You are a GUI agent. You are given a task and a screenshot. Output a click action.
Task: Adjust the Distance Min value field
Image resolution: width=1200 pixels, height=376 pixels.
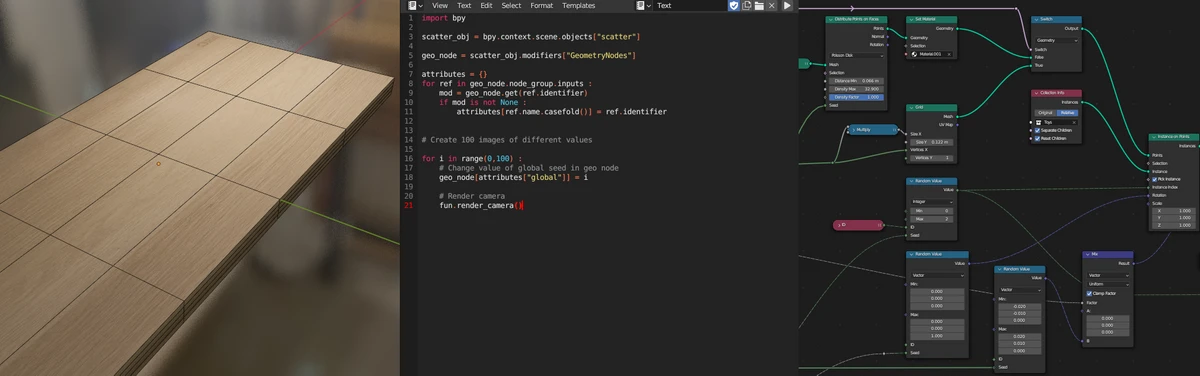(857, 80)
